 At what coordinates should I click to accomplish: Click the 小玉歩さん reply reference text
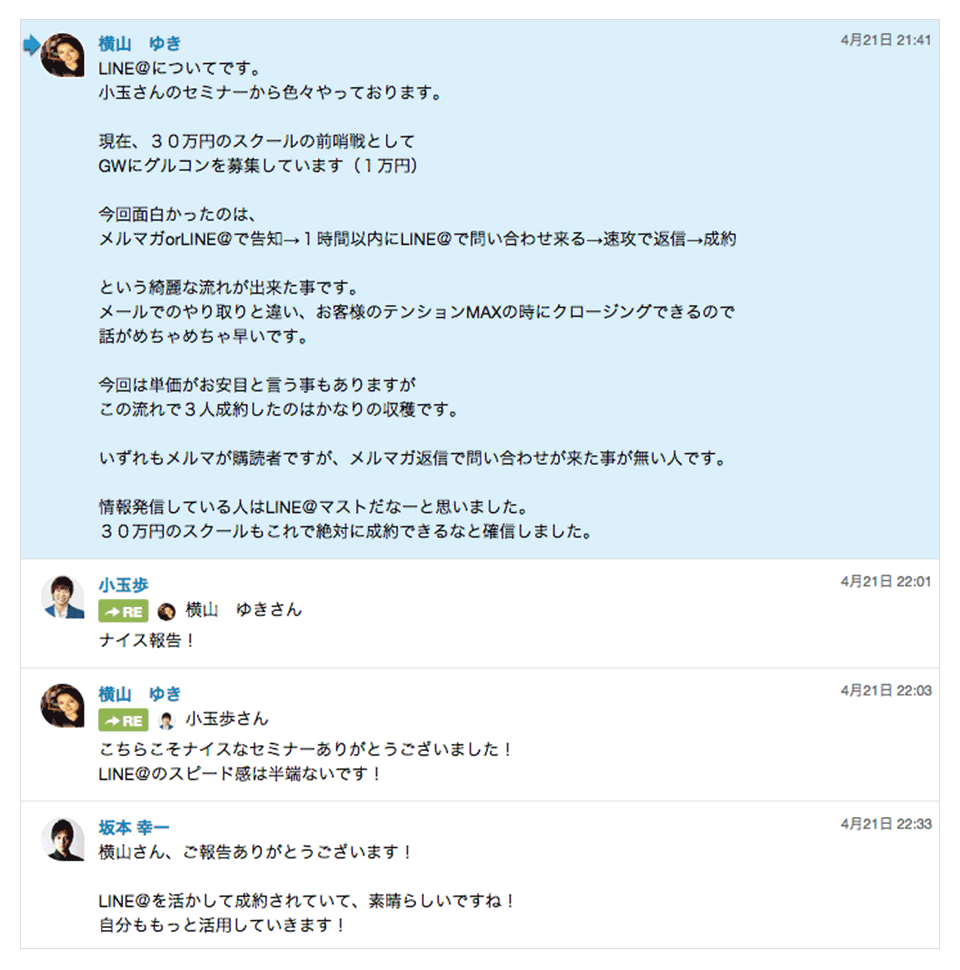tap(227, 719)
